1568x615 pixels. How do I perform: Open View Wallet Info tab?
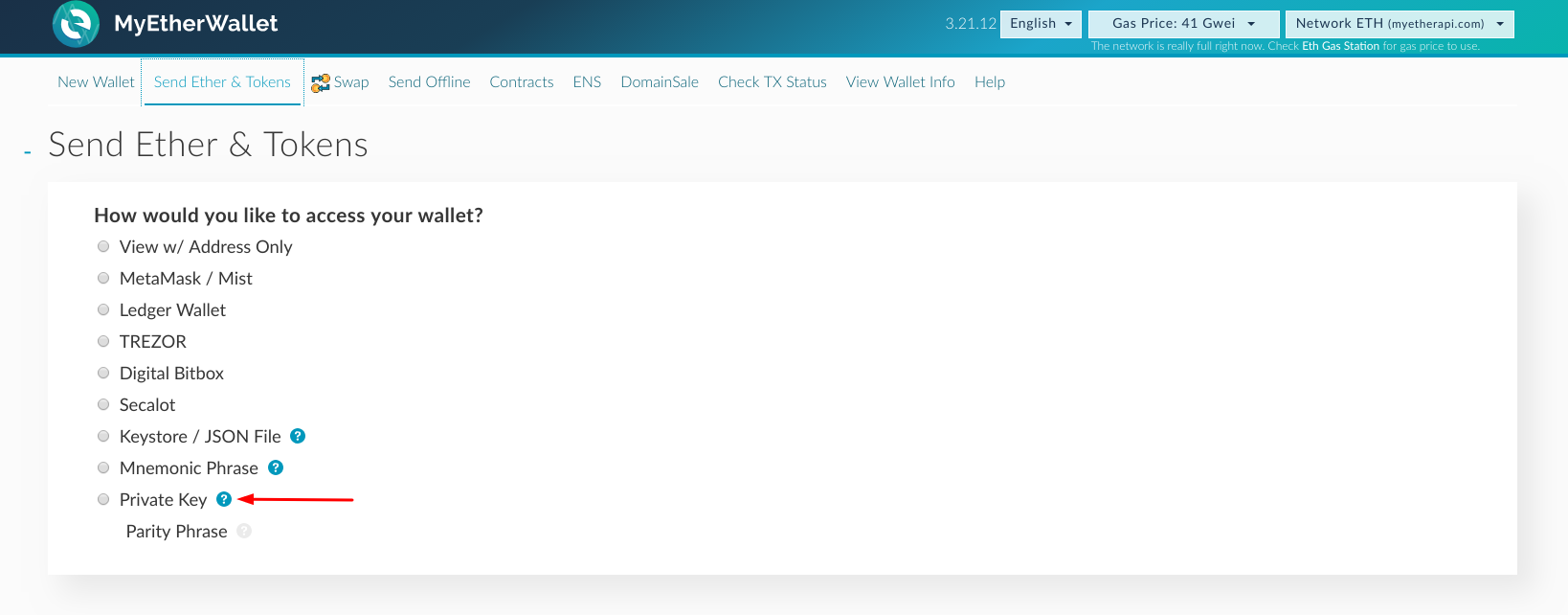[x=901, y=82]
